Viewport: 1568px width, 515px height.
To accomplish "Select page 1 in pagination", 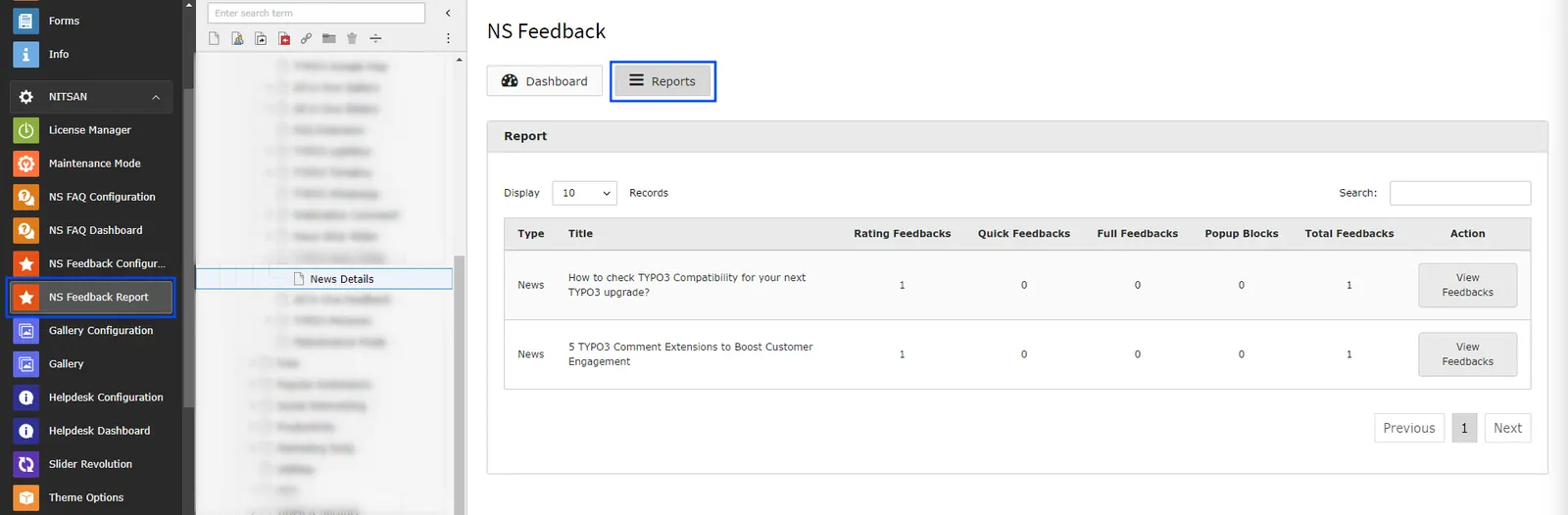I will pos(1464,428).
